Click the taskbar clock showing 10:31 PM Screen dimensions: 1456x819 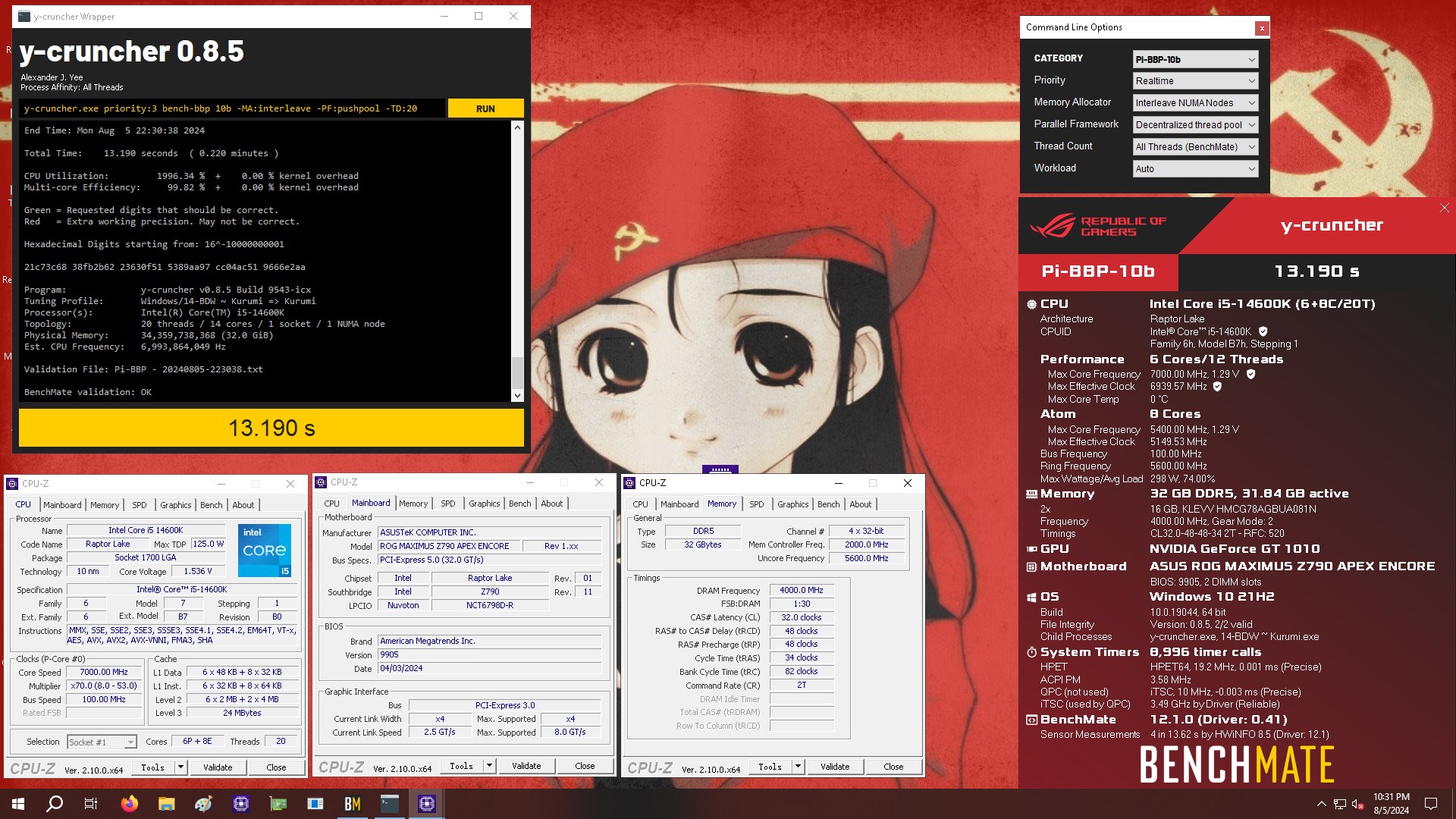(x=1392, y=804)
